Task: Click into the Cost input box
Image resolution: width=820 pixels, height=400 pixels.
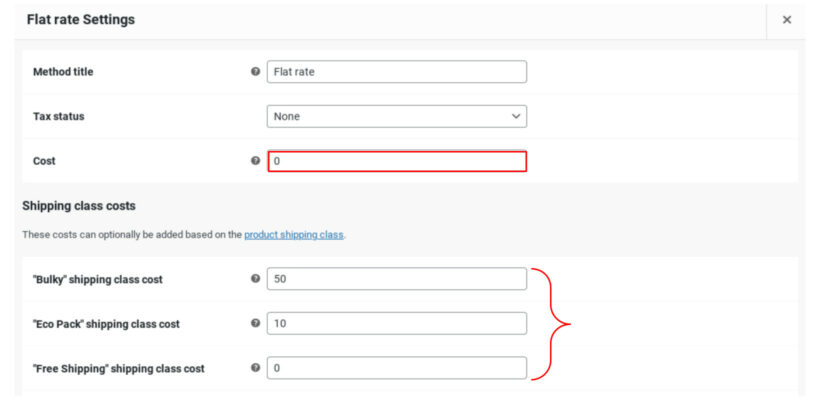Action: pyautogui.click(x=396, y=161)
